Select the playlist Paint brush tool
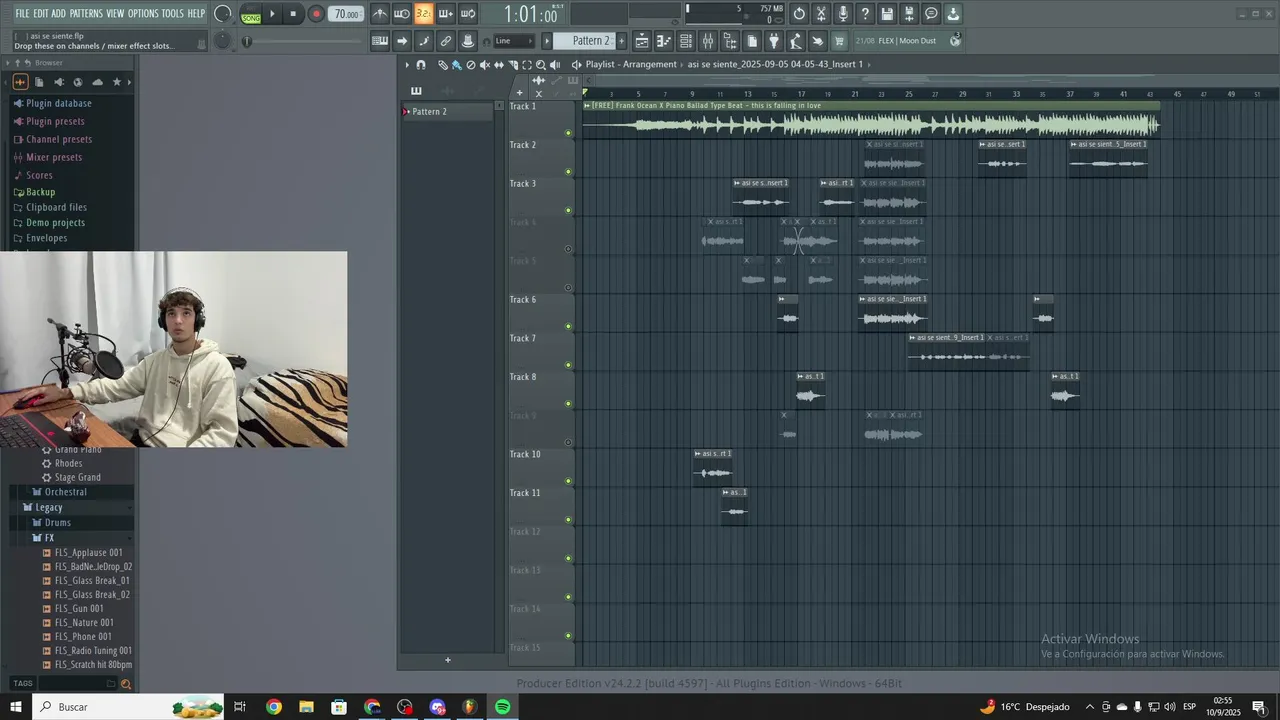 457,64
